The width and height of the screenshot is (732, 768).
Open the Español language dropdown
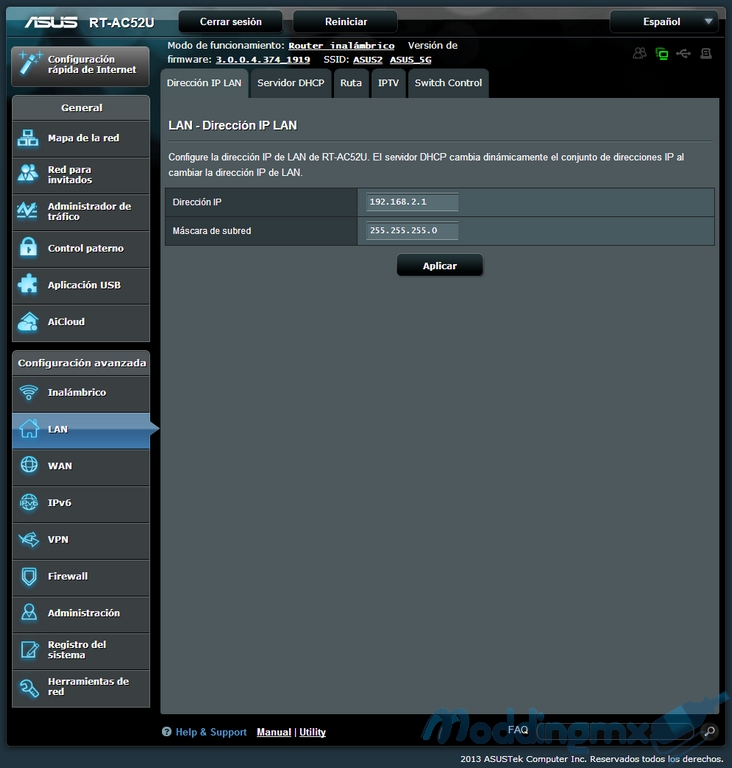tap(664, 22)
